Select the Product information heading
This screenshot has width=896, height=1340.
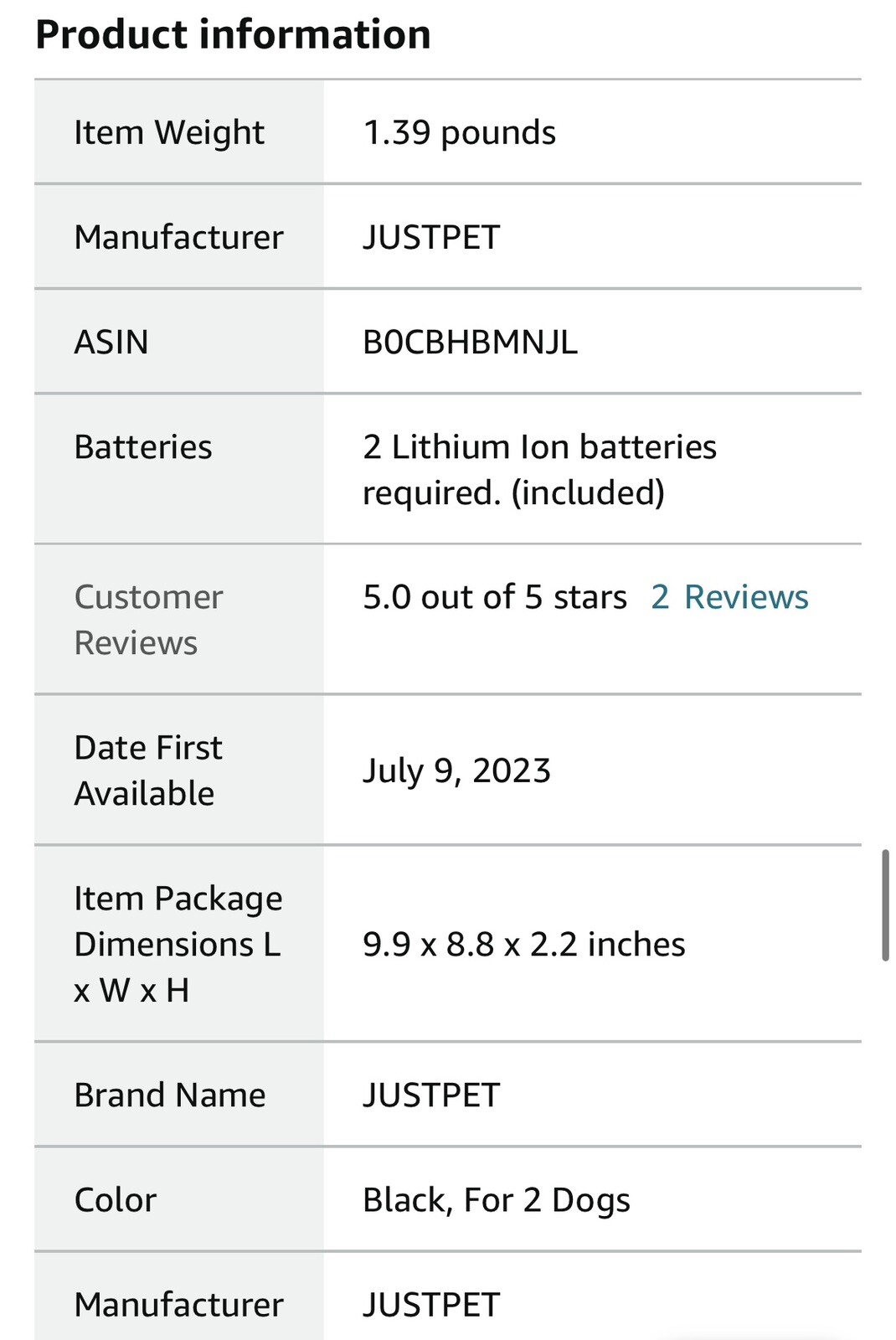[x=233, y=34]
